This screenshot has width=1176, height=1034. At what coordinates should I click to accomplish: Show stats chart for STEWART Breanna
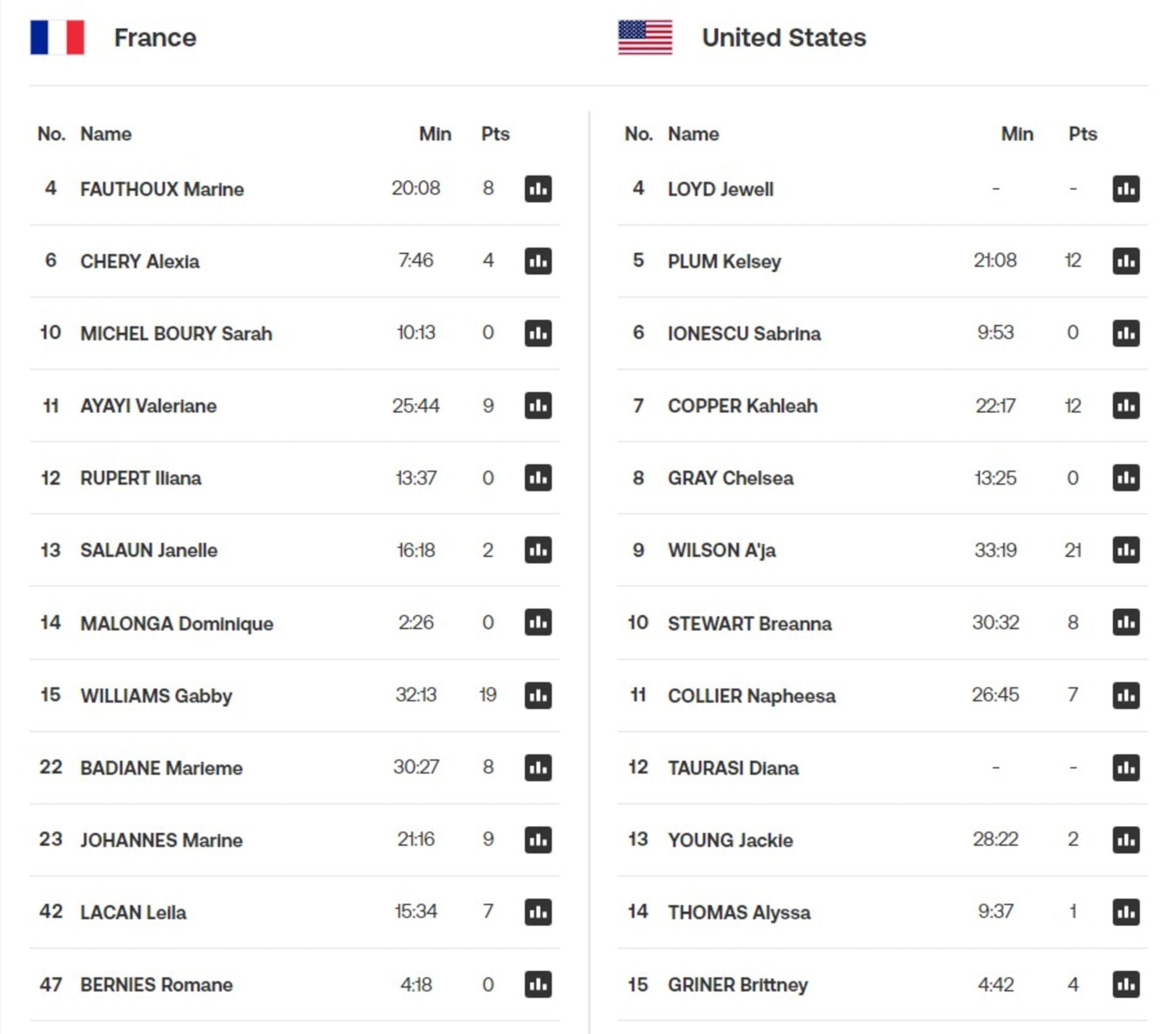(1126, 622)
